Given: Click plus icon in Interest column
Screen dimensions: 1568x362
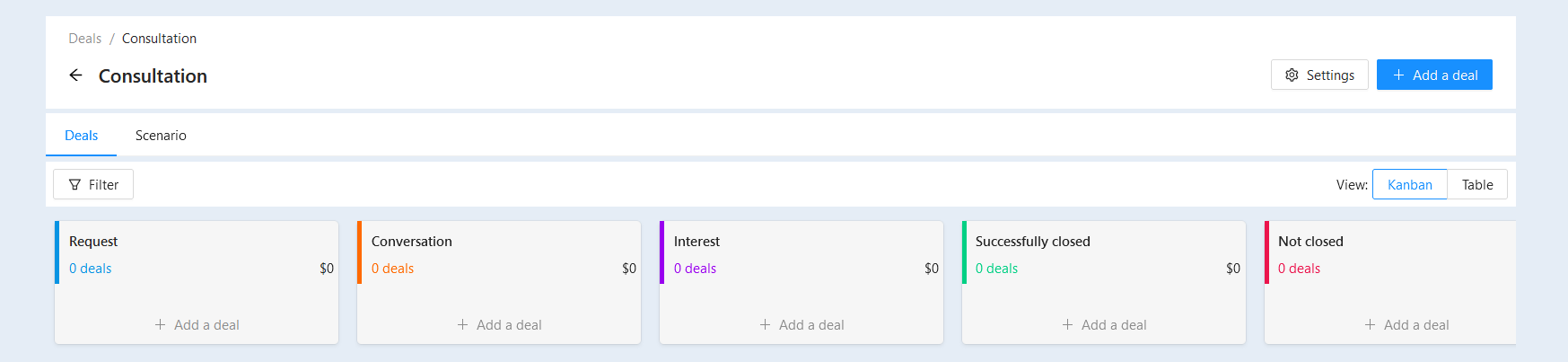Looking at the screenshot, I should pos(765,325).
